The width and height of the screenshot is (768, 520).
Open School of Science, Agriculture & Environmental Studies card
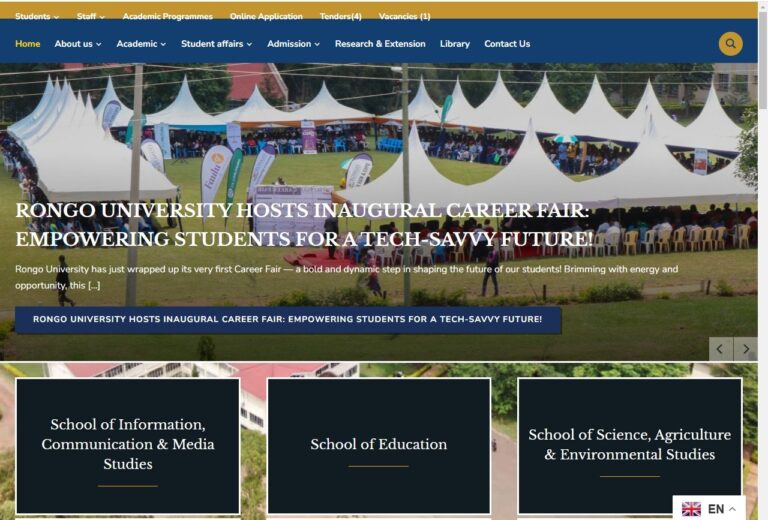pyautogui.click(x=630, y=446)
